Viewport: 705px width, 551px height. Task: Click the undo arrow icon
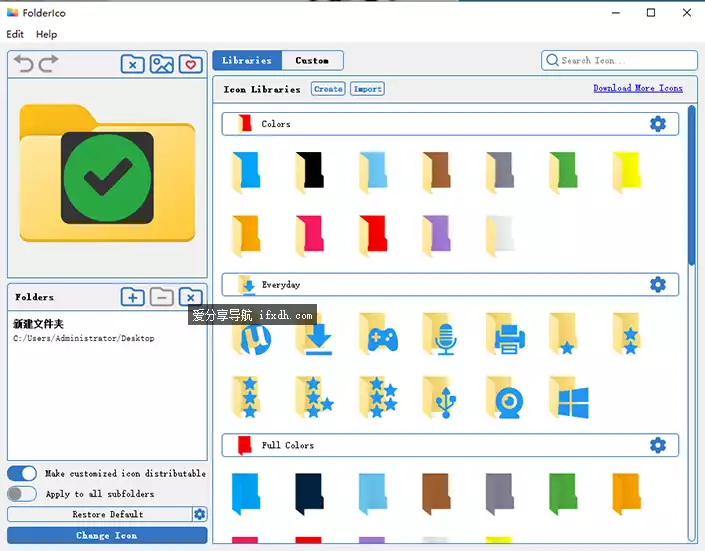coord(23,64)
